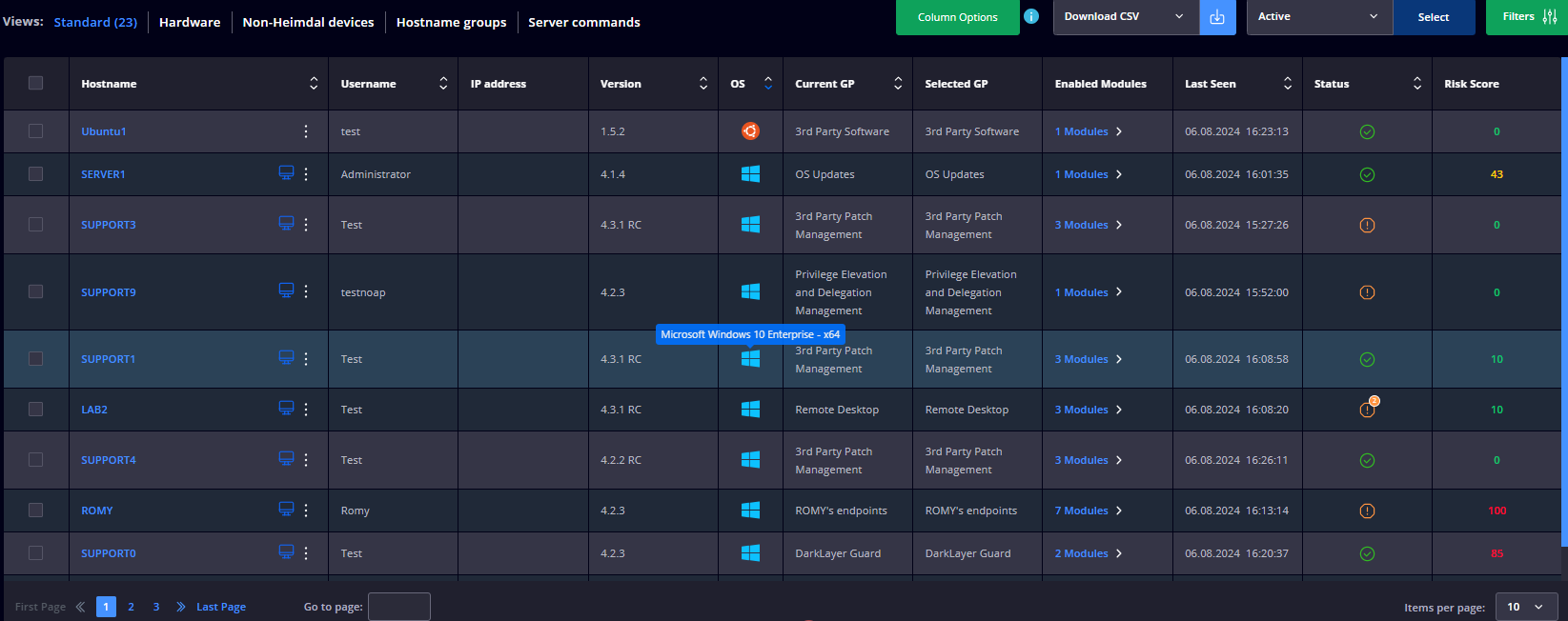
Task: Open the Items per page dropdown
Action: (1526, 607)
